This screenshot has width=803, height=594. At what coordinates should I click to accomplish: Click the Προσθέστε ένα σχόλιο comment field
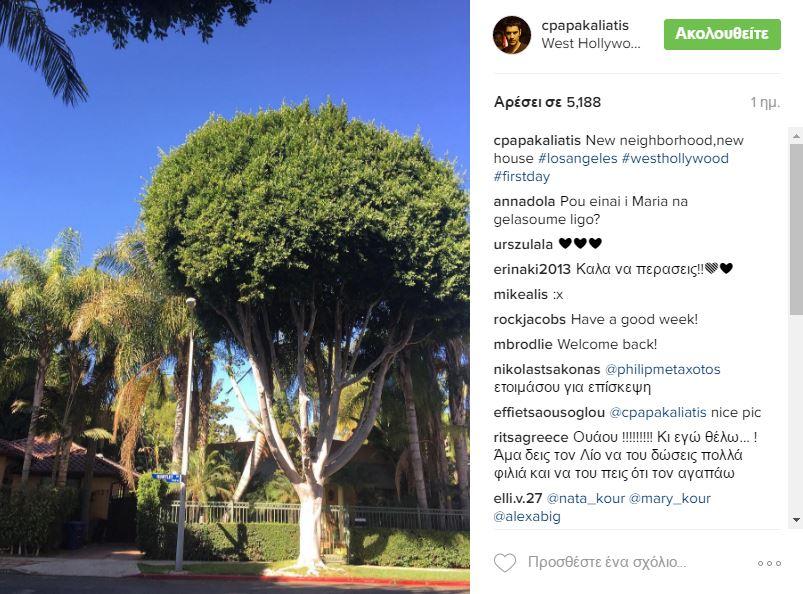coord(607,562)
